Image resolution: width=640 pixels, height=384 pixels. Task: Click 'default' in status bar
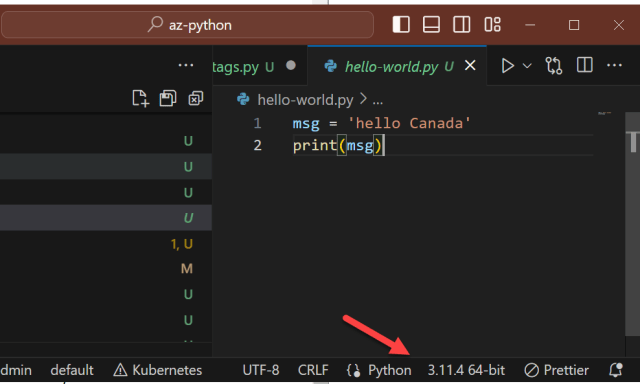coord(72,370)
